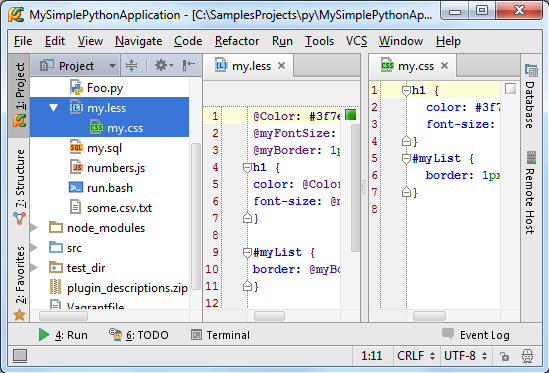Fold the #myList block in my.less
549x373 pixels.
pyautogui.click(x=247, y=253)
